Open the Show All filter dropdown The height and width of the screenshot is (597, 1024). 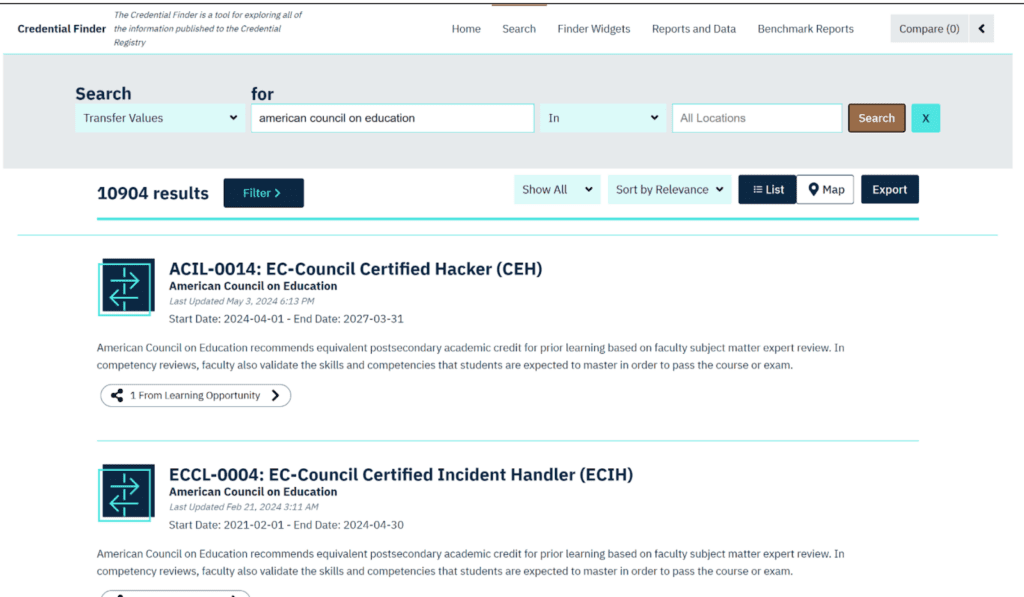tap(556, 189)
